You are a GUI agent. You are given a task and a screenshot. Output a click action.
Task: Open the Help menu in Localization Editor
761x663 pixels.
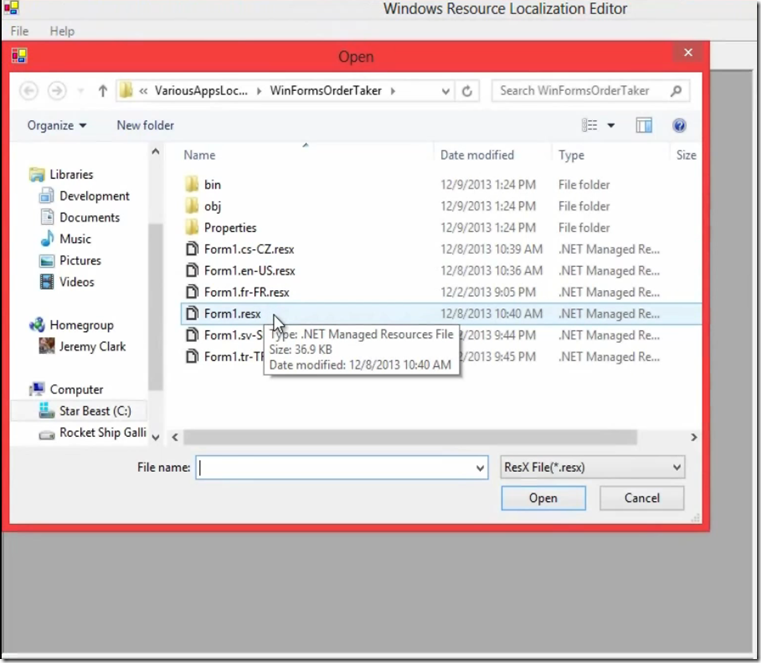point(62,31)
